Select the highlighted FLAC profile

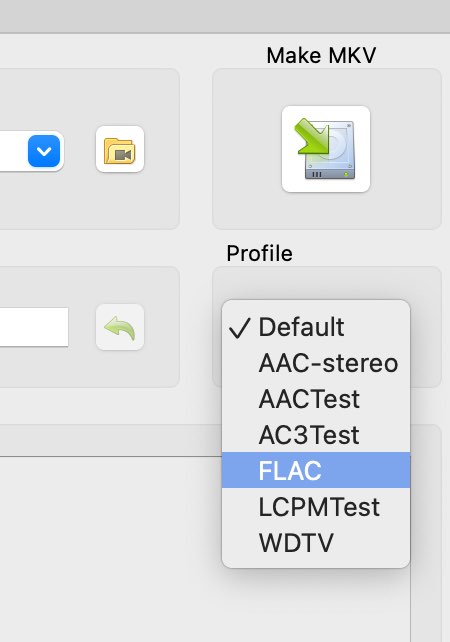pos(316,470)
